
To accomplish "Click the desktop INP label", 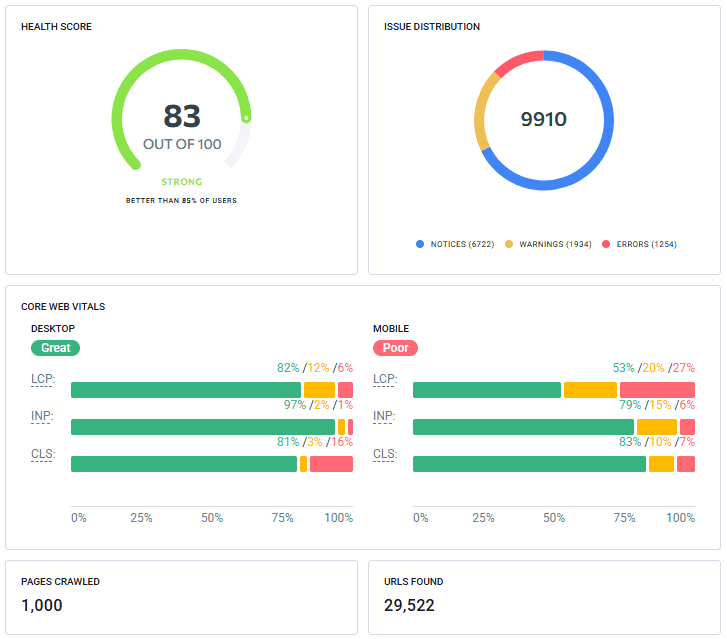I will click(42, 416).
